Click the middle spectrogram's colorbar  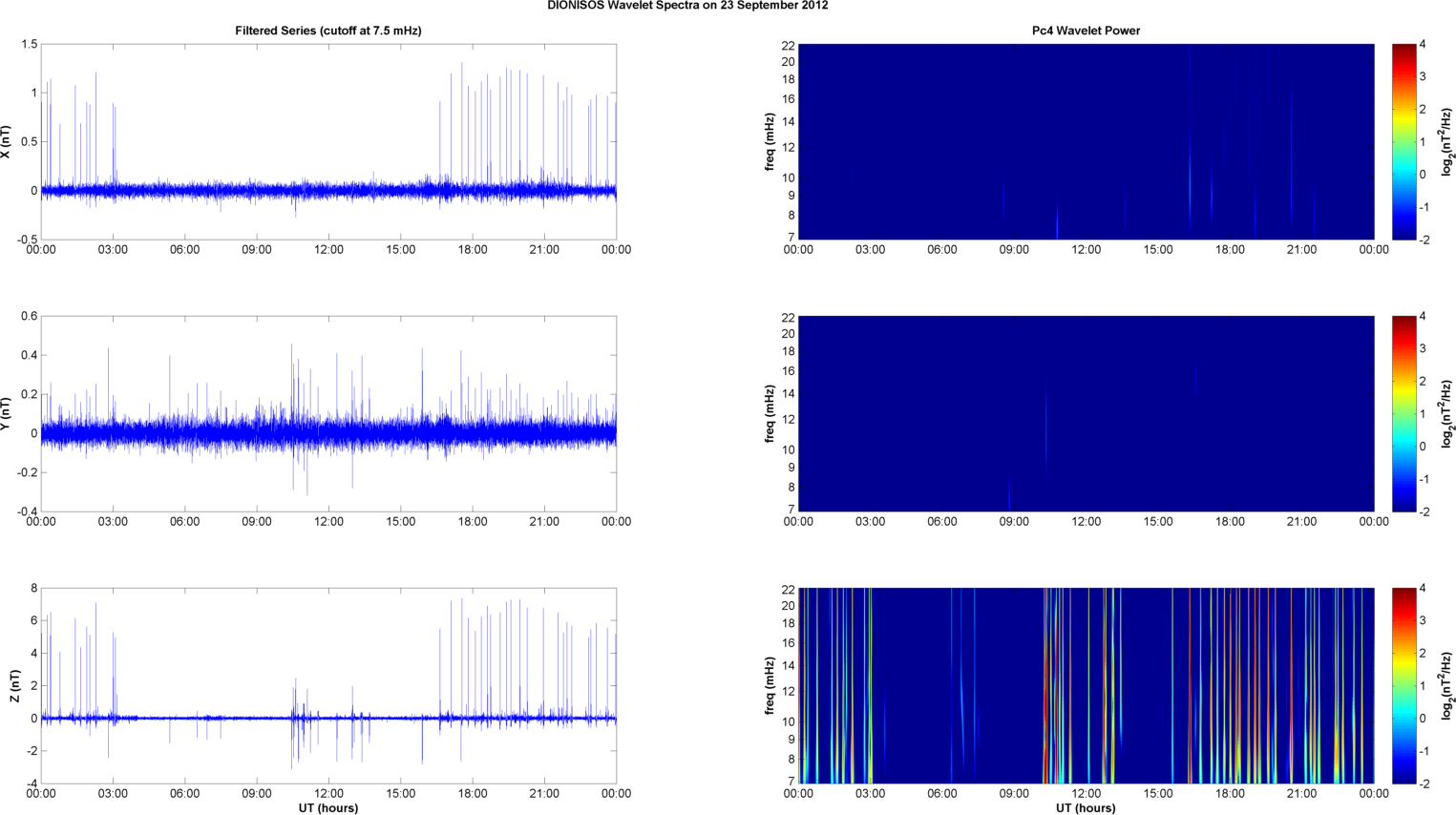tap(1403, 413)
